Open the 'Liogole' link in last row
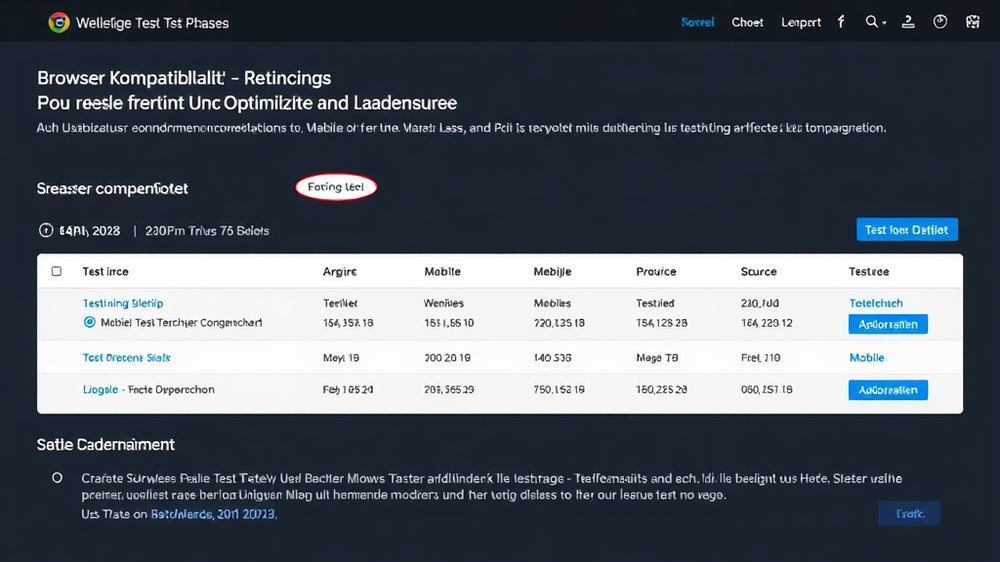Image resolution: width=1000 pixels, height=562 pixels. [100, 389]
